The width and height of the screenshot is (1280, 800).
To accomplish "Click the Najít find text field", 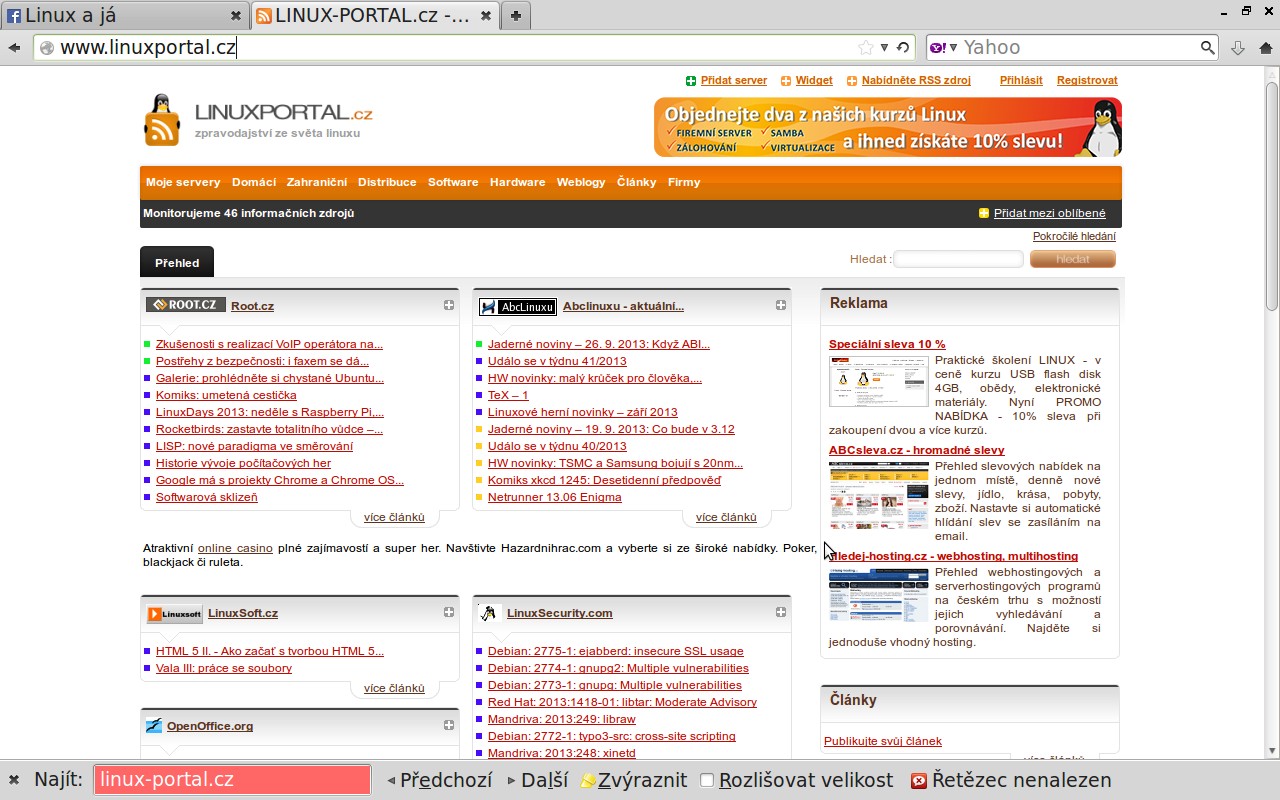I will (x=232, y=780).
